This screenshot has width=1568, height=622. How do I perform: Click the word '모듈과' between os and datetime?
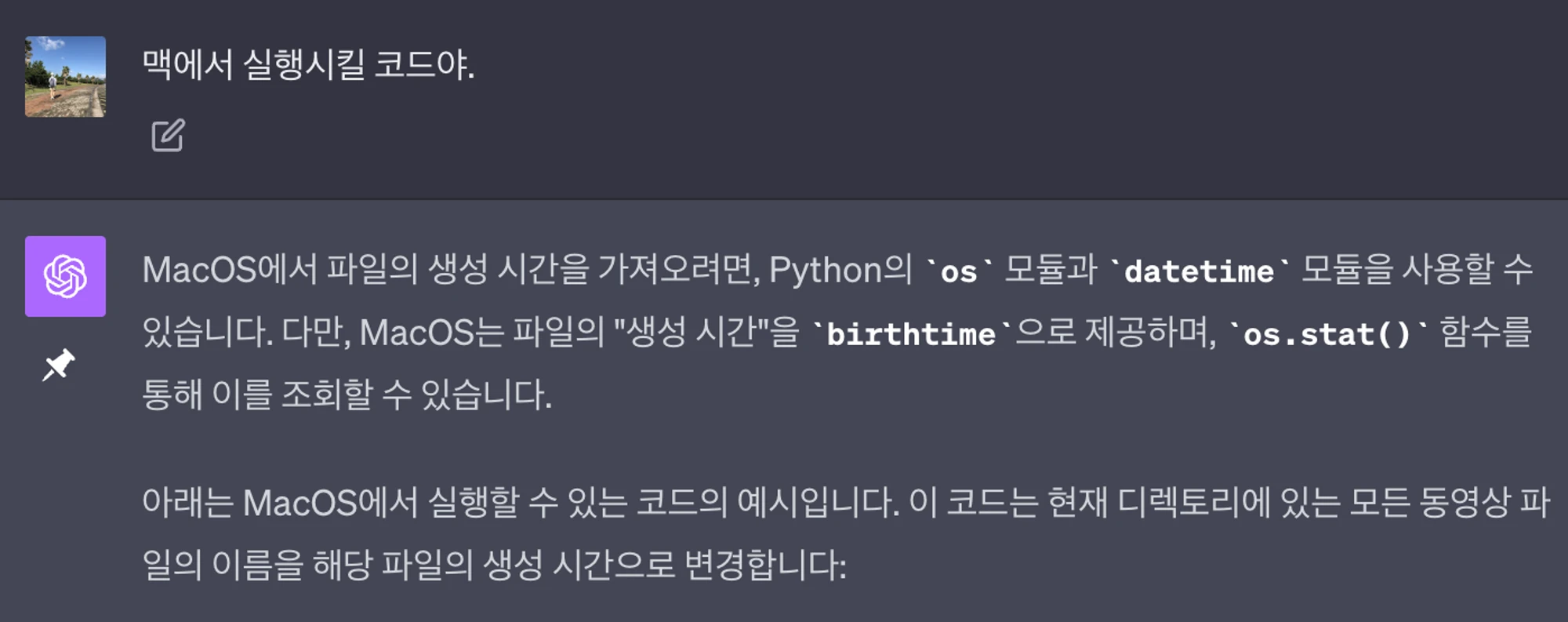(1051, 270)
